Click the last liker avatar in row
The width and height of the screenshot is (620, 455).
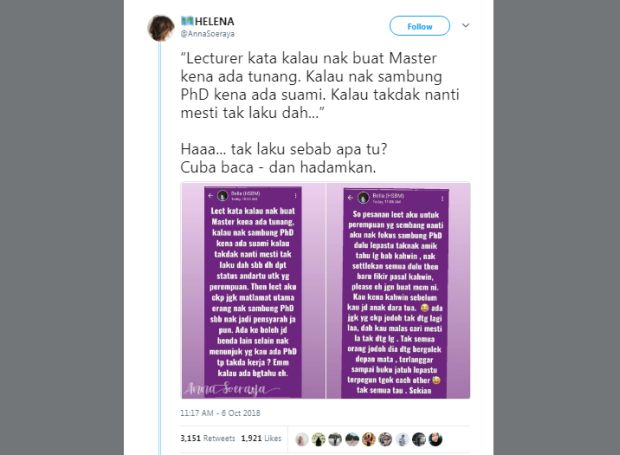[x=435, y=439]
